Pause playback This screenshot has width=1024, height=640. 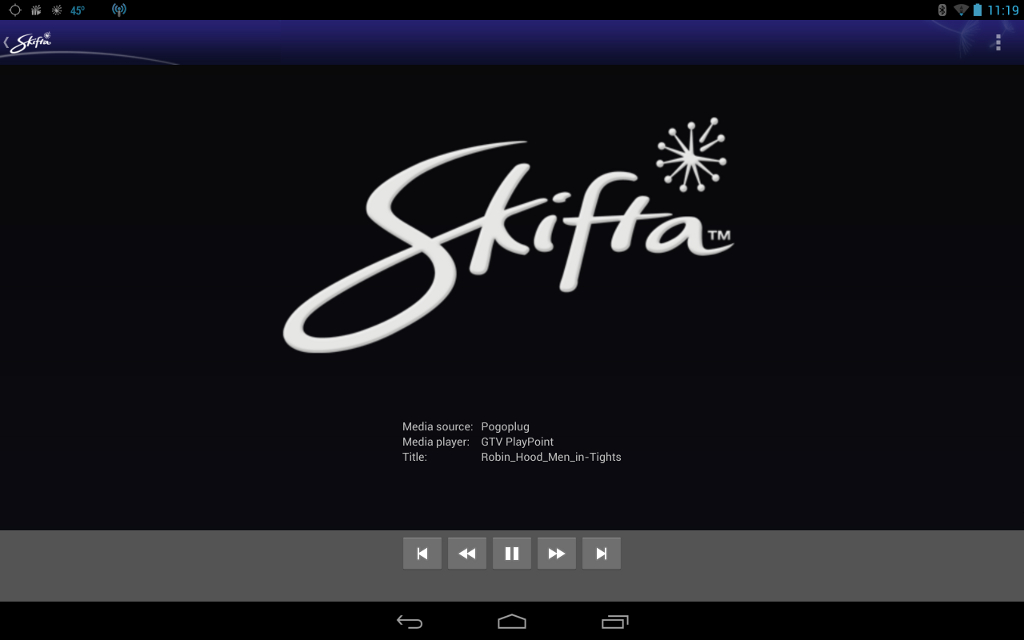511,553
